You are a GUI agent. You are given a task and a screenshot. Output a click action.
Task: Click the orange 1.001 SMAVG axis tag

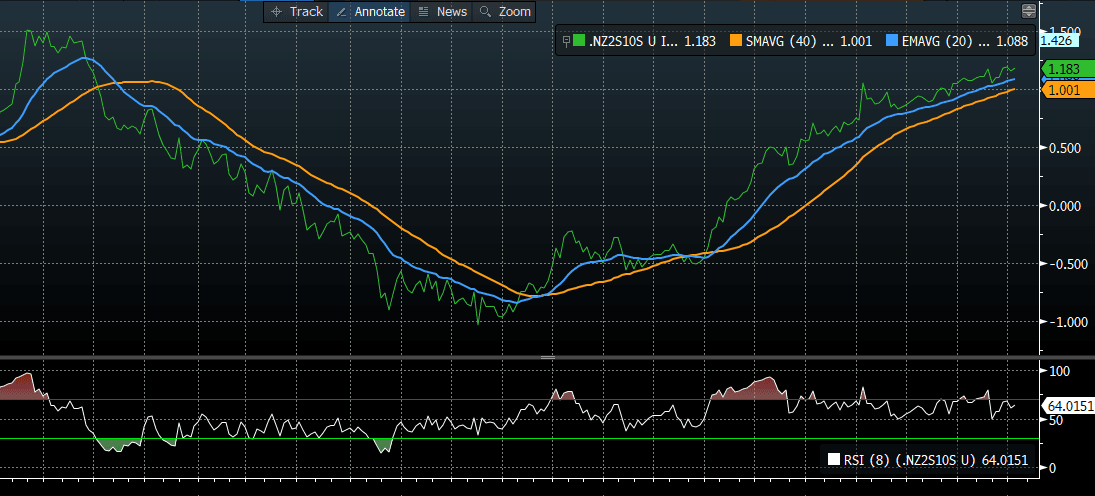[1062, 90]
